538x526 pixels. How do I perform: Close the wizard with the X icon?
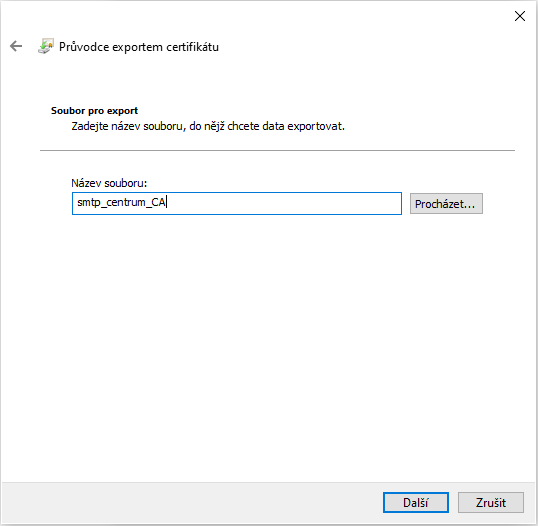520,16
